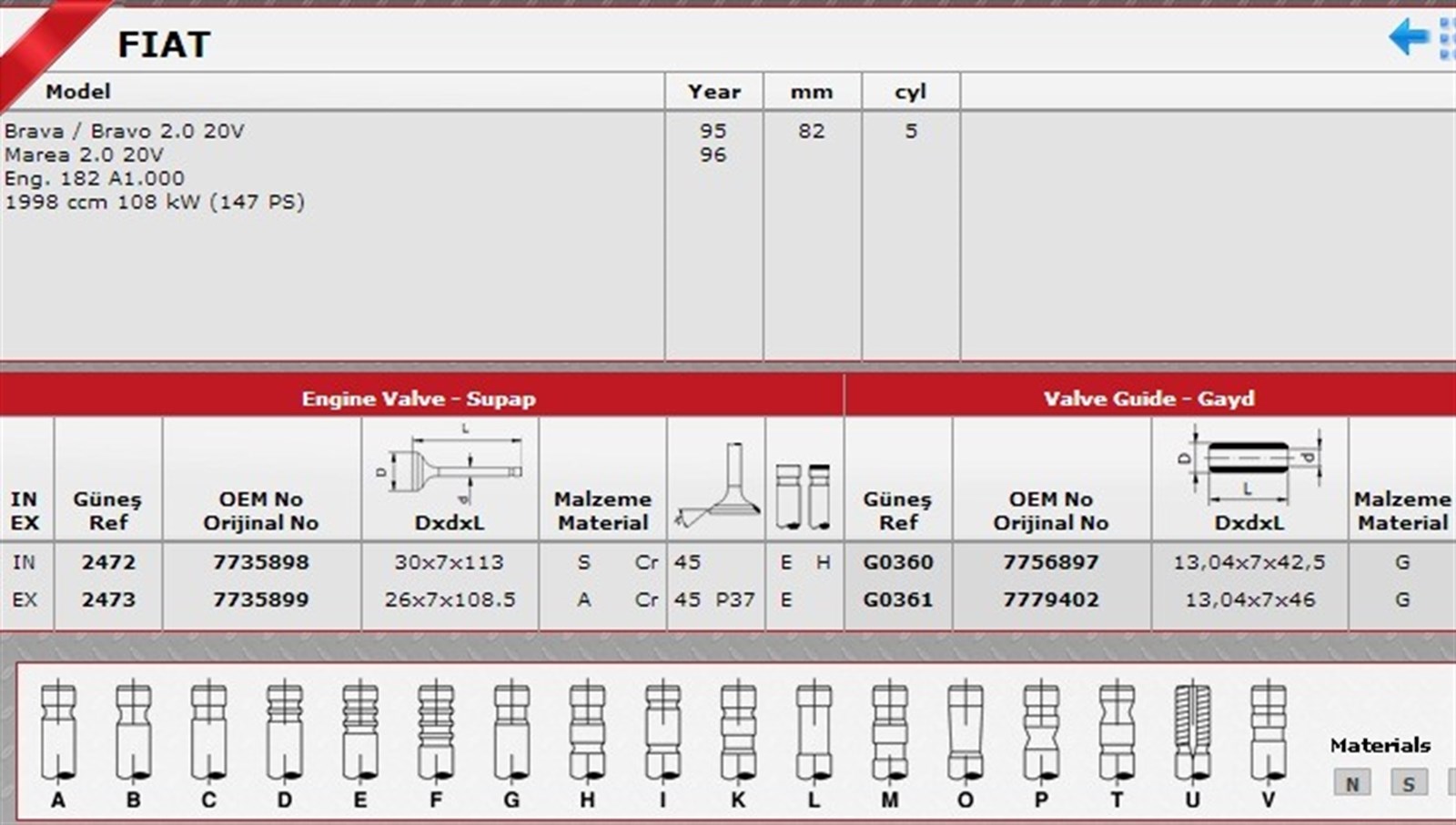Viewport: 1456px width, 825px height.
Task: Switch to the FIAT brand header
Action: point(166,42)
